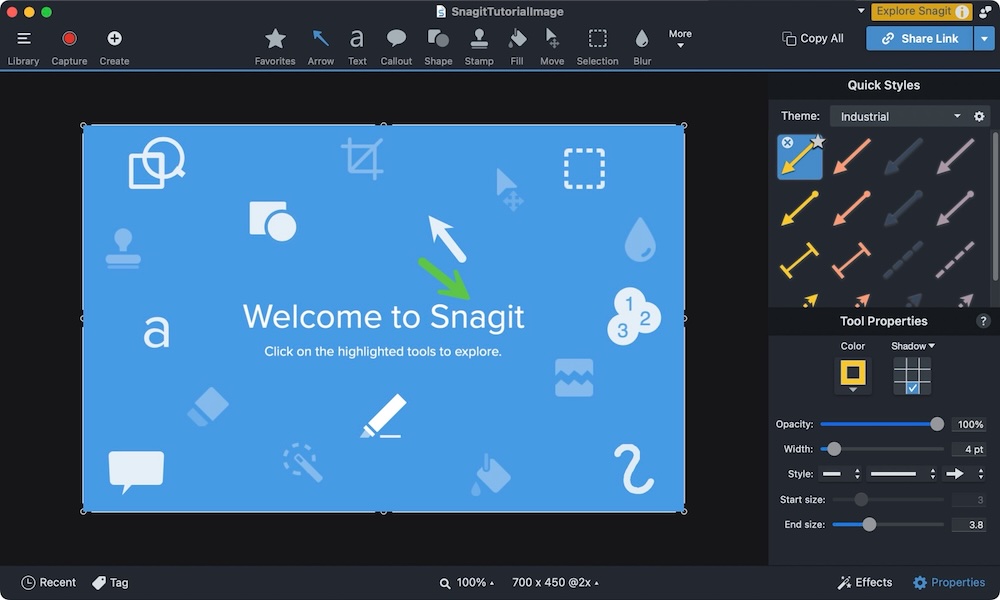Open the 100% zoom level menu
Screen dimensions: 1000x600
[466, 582]
